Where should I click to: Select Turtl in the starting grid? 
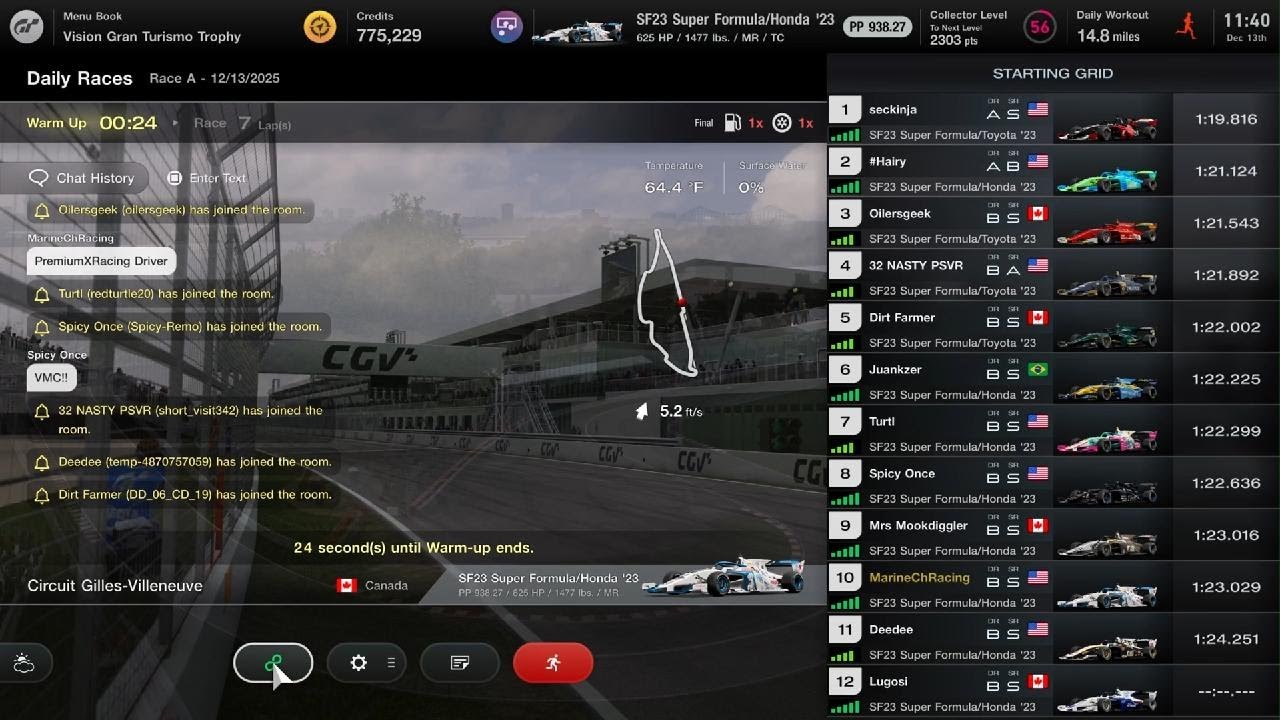(1053, 432)
